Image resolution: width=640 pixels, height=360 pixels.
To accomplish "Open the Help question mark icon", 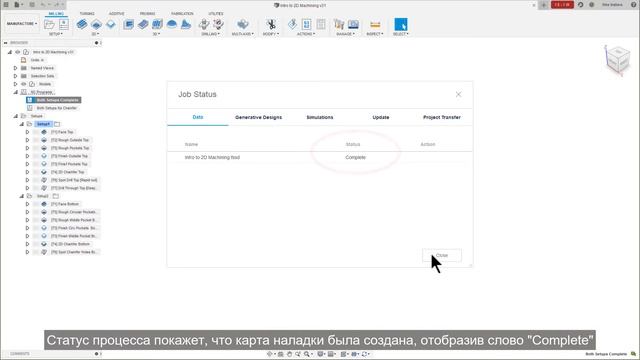I will tap(633, 5).
